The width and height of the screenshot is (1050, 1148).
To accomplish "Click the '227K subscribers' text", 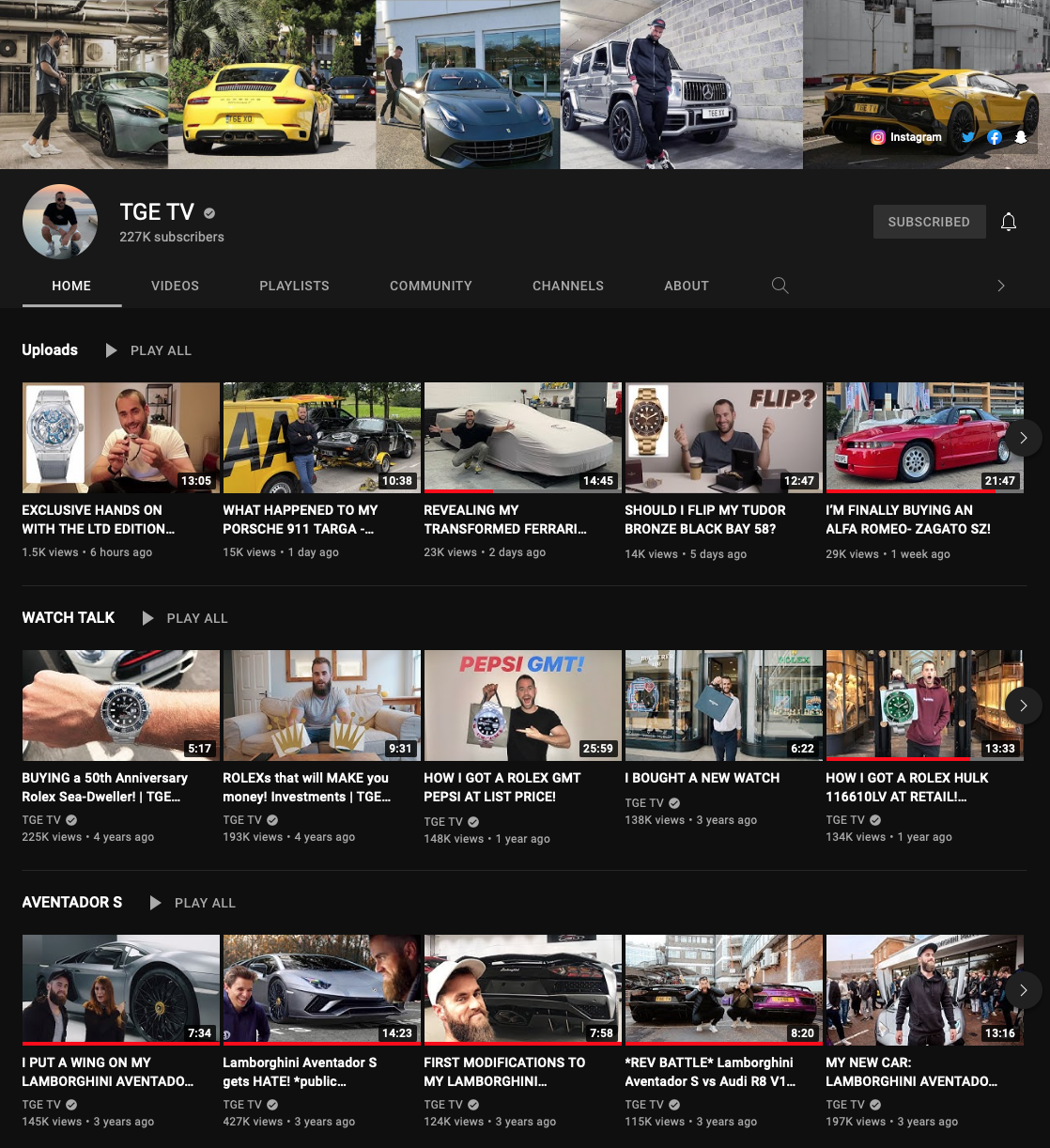I will [172, 237].
